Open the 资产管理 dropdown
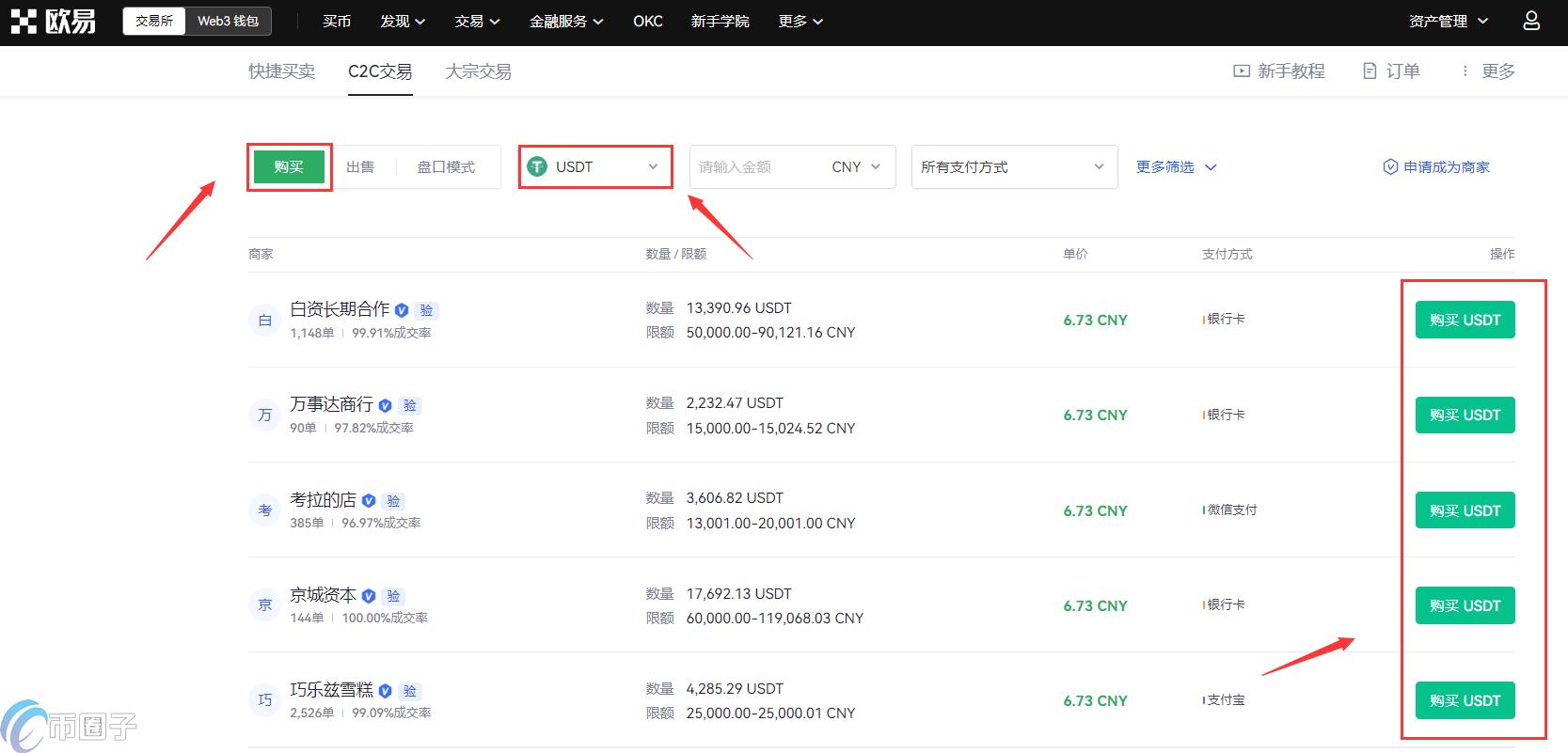Viewport: 1568px width, 753px height. (1449, 21)
